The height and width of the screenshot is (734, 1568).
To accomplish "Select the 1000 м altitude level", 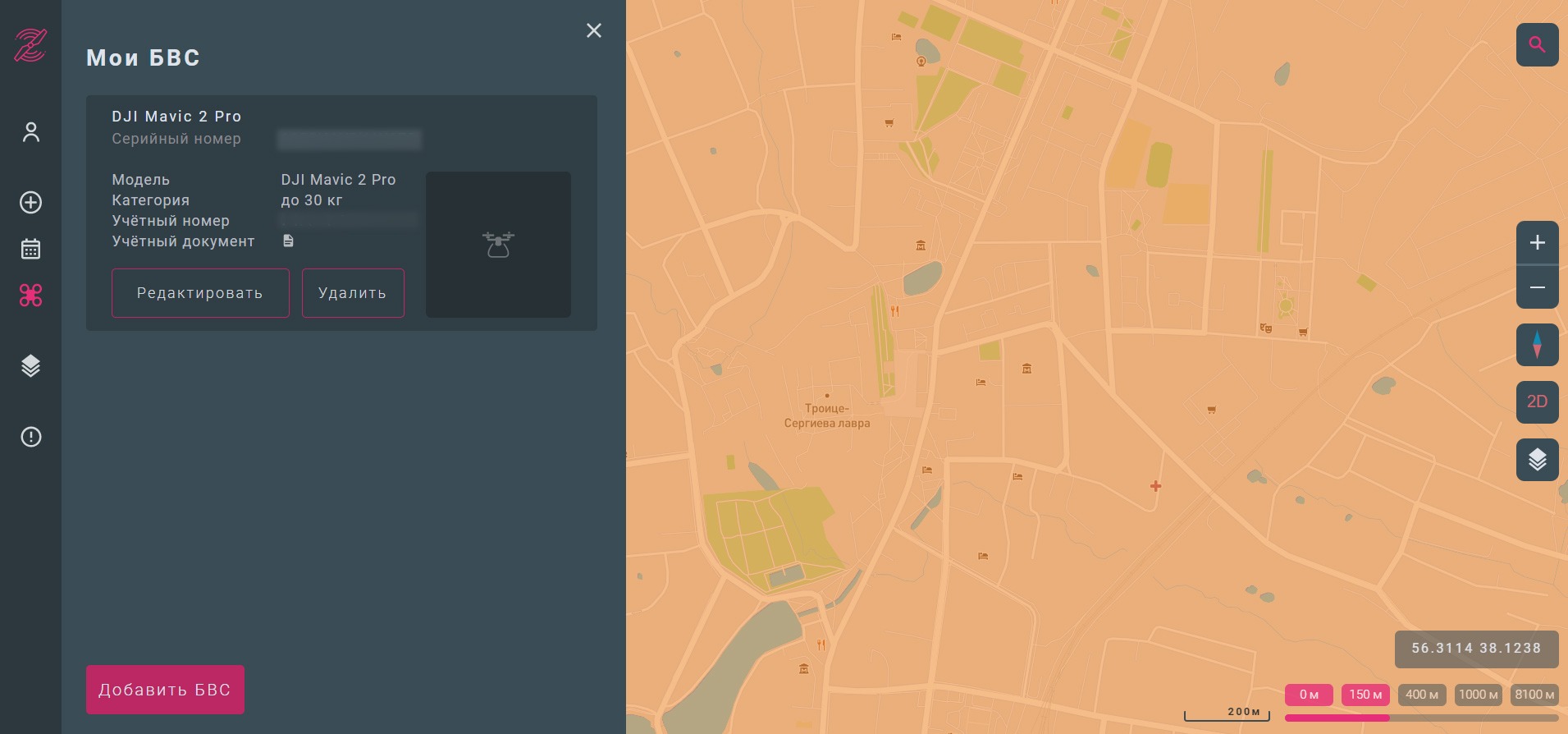I will 1479,695.
